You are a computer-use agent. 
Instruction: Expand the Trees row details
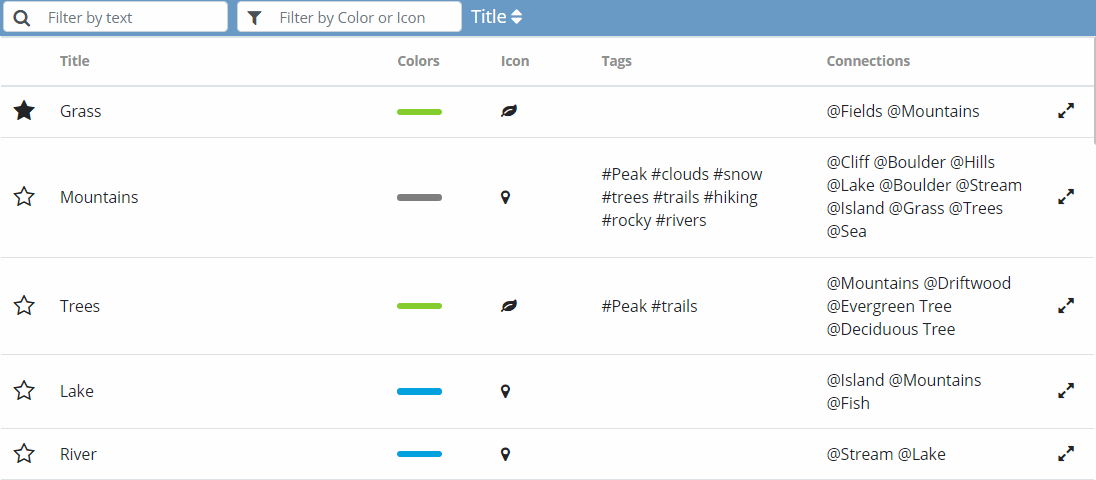[1065, 305]
